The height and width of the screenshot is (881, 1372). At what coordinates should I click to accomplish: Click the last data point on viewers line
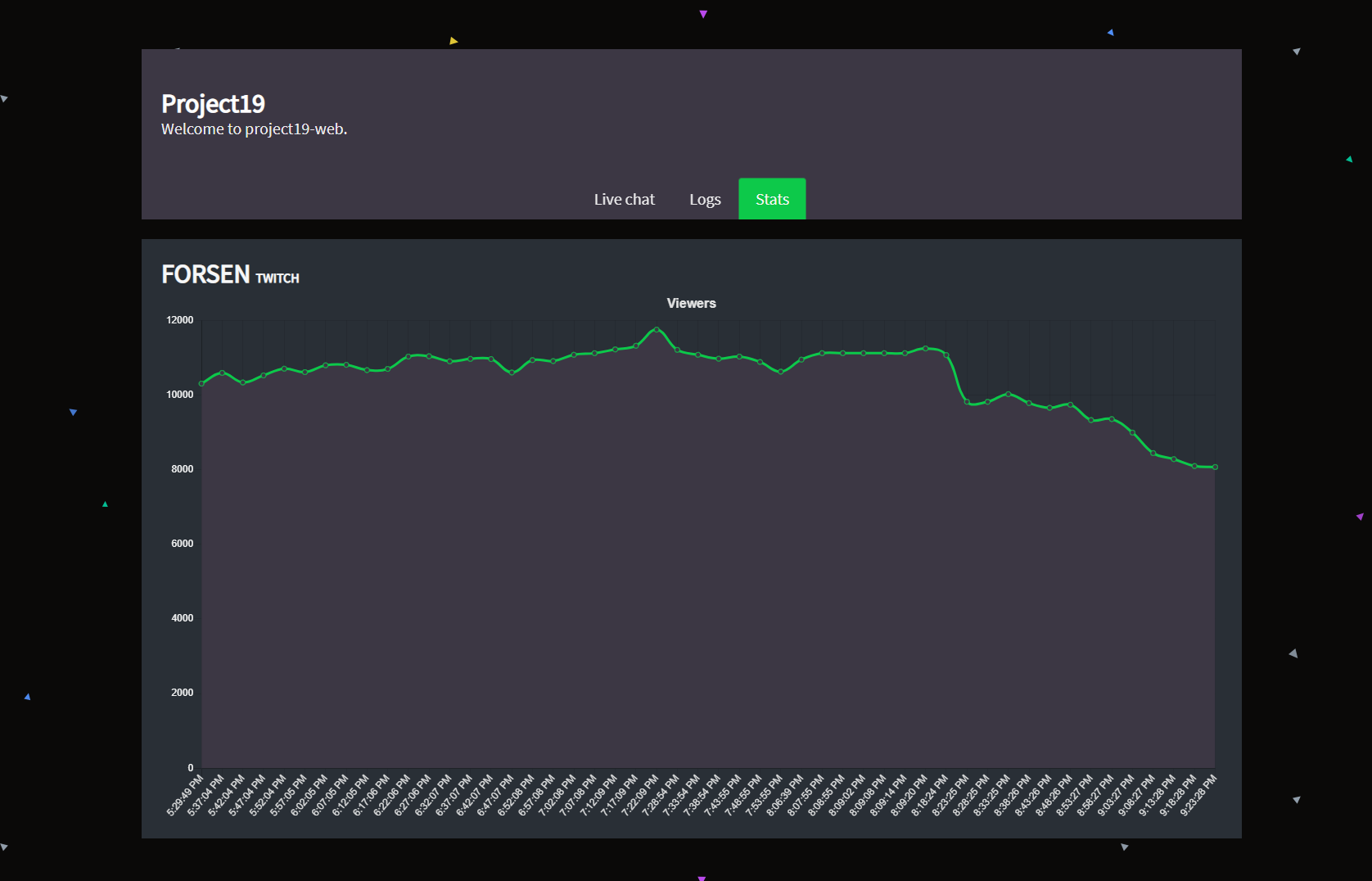1215,467
